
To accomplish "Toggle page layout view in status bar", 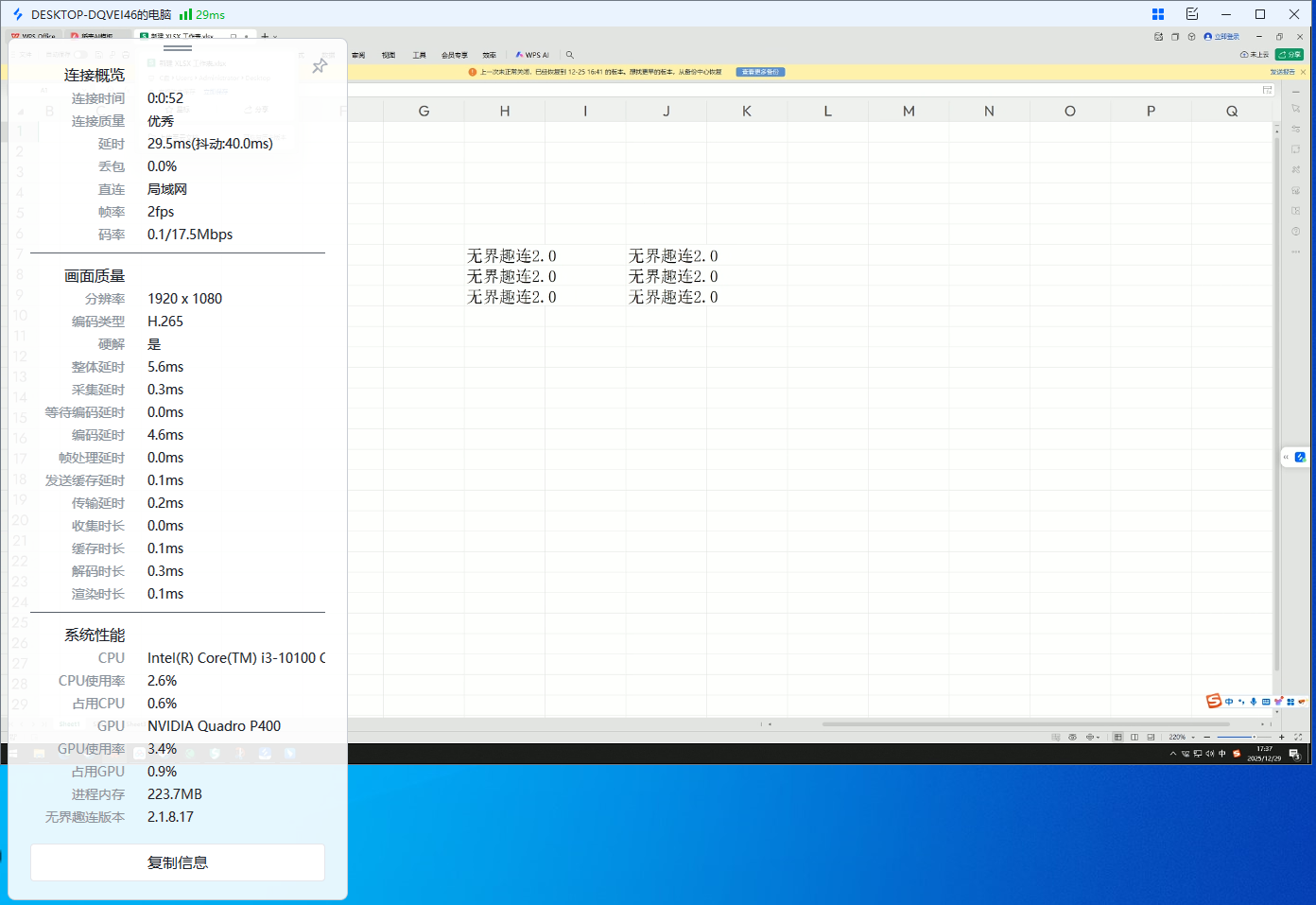I will (x=1134, y=737).
